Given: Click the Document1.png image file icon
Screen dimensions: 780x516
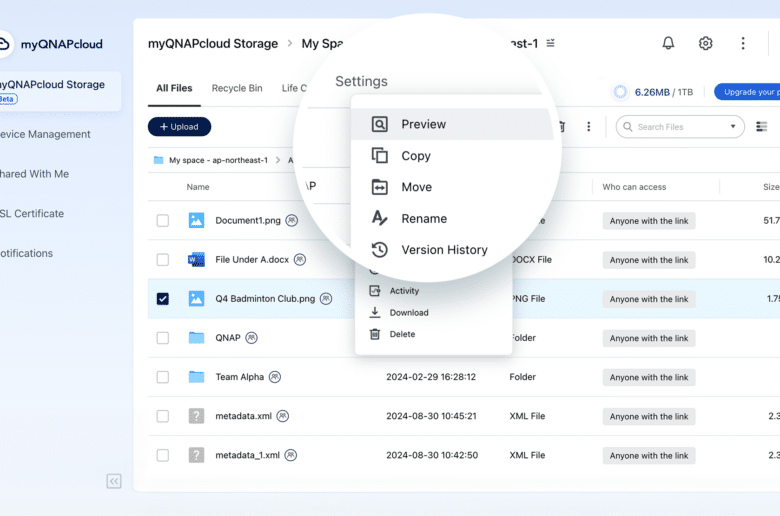Looking at the screenshot, I should tap(196, 220).
